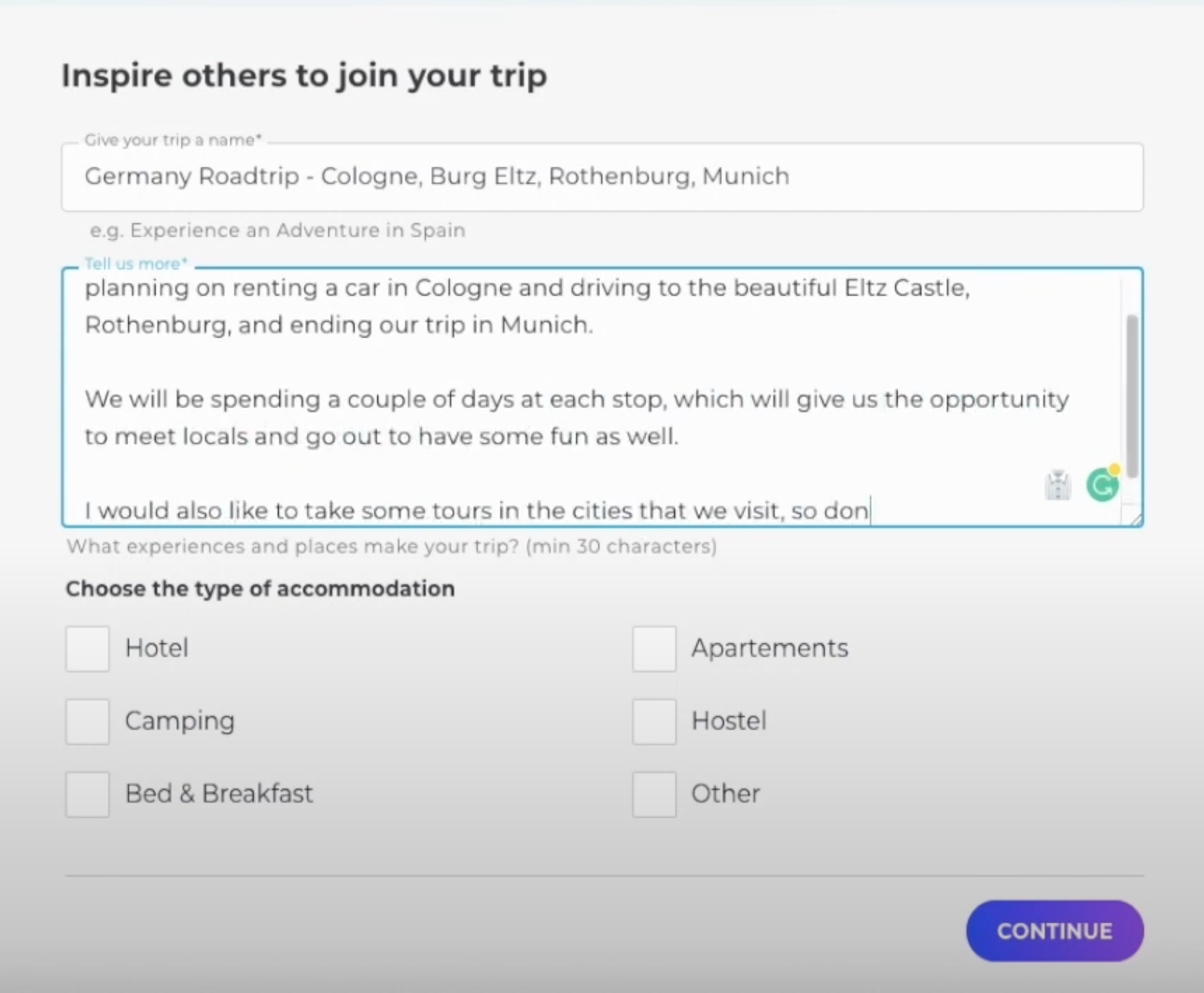Click the description textarea scrollbar thumb

[x=1132, y=397]
